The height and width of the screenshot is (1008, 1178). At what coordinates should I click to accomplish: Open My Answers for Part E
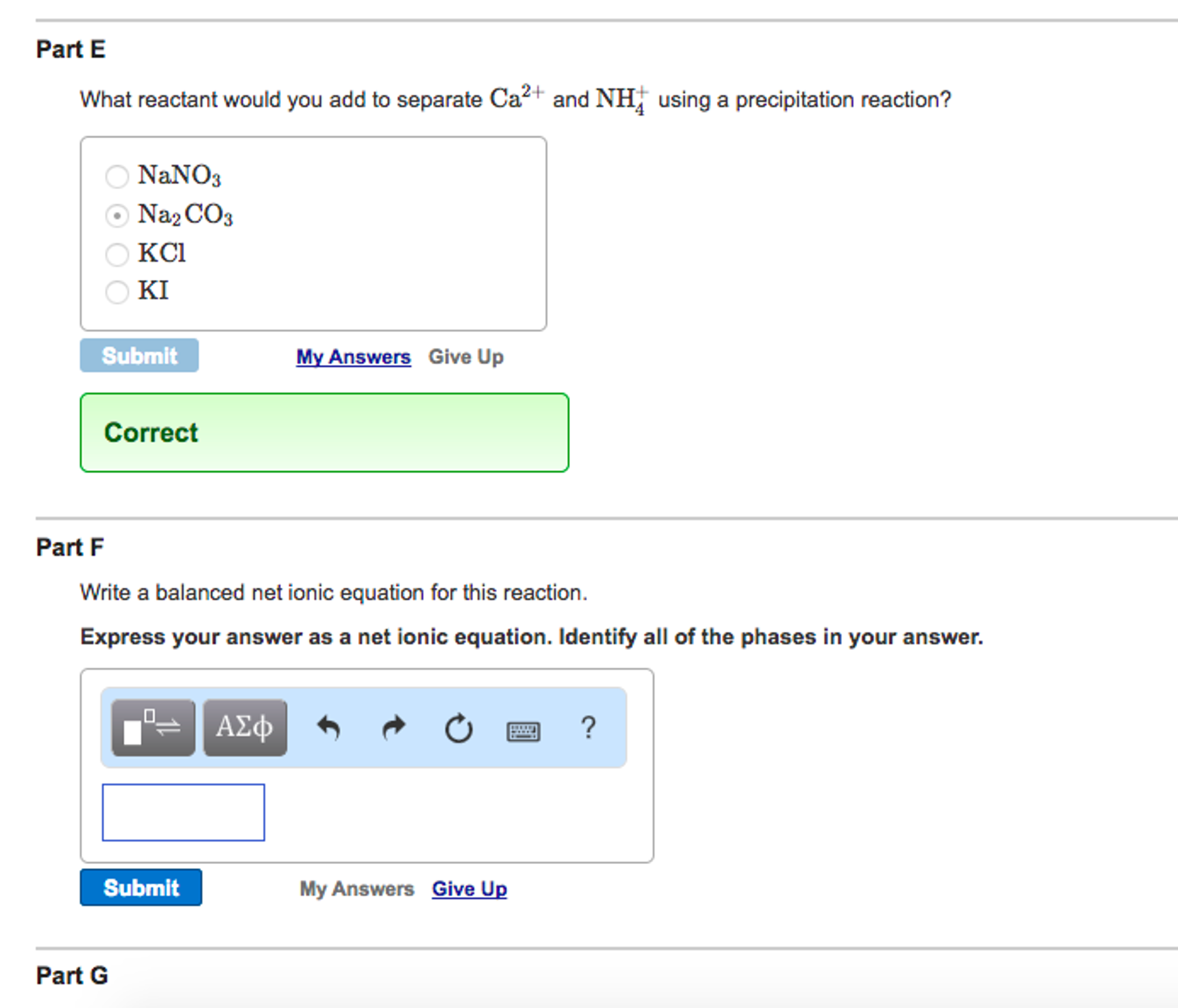[x=353, y=357]
